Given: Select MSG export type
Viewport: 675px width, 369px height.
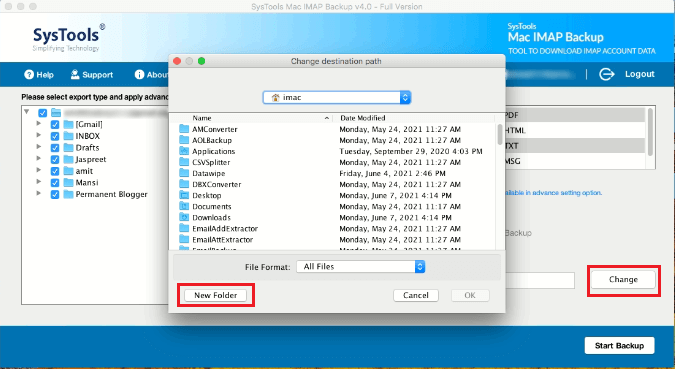Looking at the screenshot, I should 575,161.
